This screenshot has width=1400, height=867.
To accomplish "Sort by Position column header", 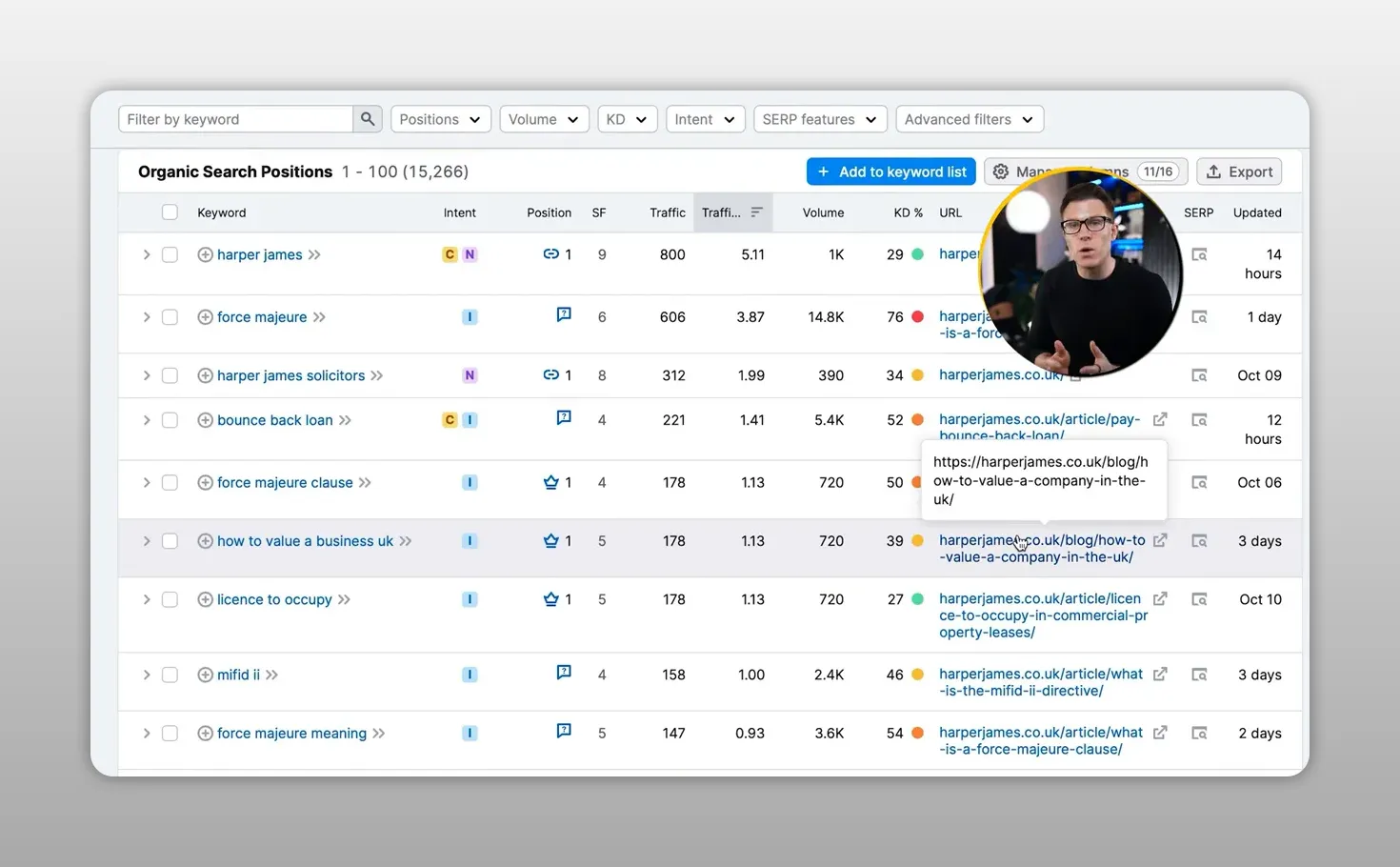I will pyautogui.click(x=550, y=212).
